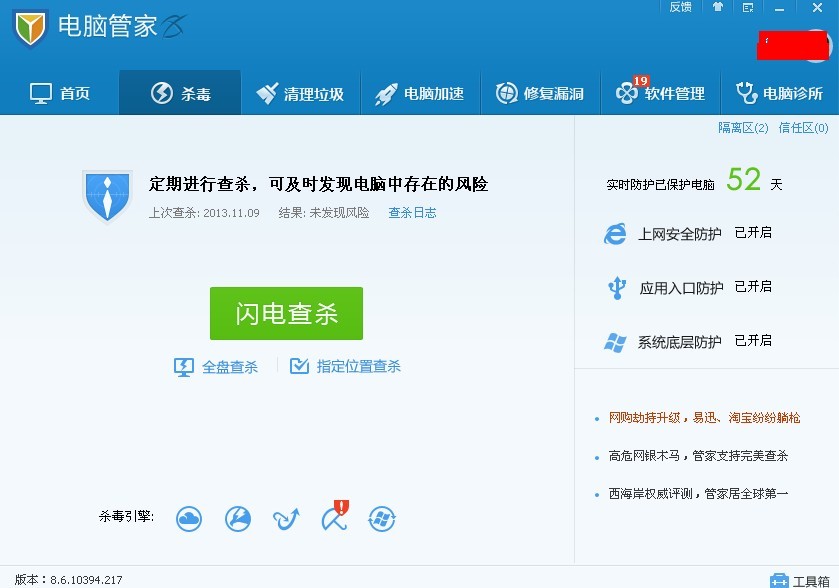Viewport: 839px width, 588px height.
Task: Open the 首页 home tab
Action: [x=59, y=93]
